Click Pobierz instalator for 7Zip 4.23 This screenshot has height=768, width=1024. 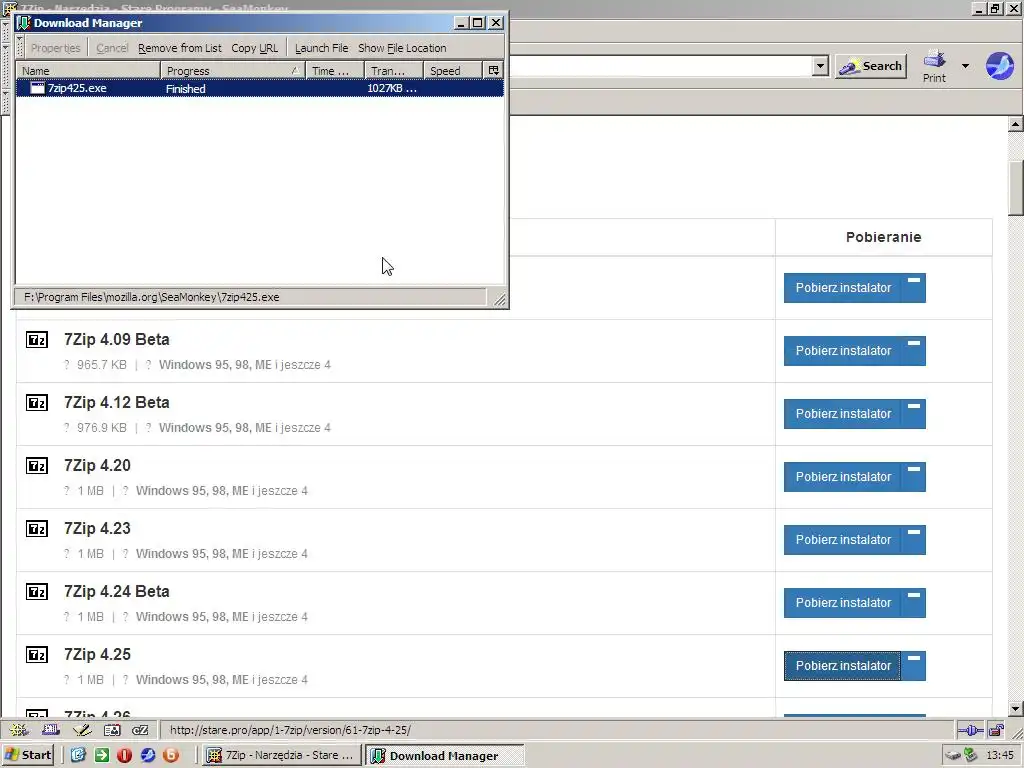tap(842, 540)
